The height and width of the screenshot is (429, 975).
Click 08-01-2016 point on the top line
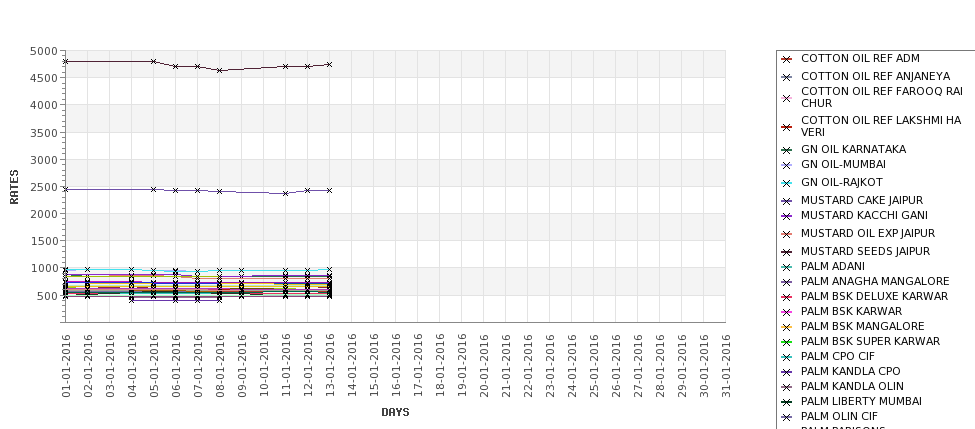click(x=219, y=71)
